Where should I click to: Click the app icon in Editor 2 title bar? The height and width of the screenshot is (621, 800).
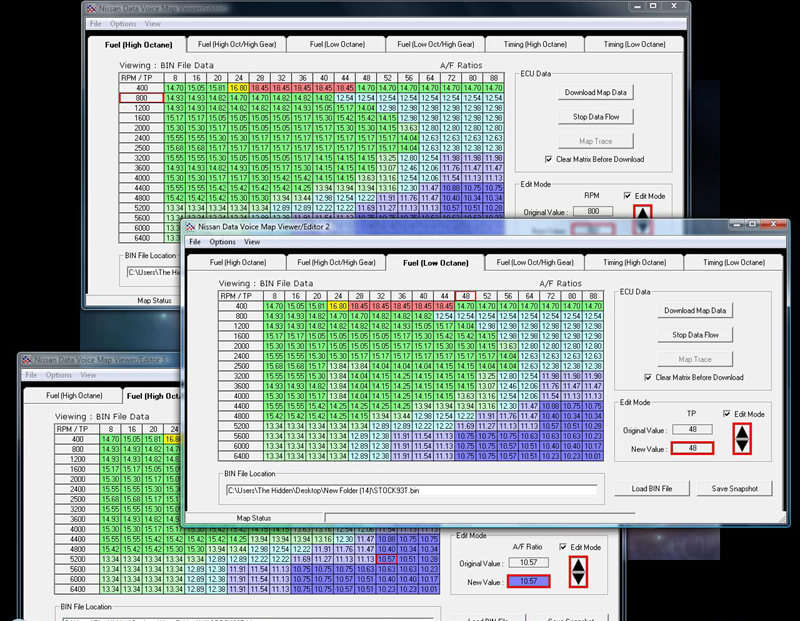[x=190, y=227]
